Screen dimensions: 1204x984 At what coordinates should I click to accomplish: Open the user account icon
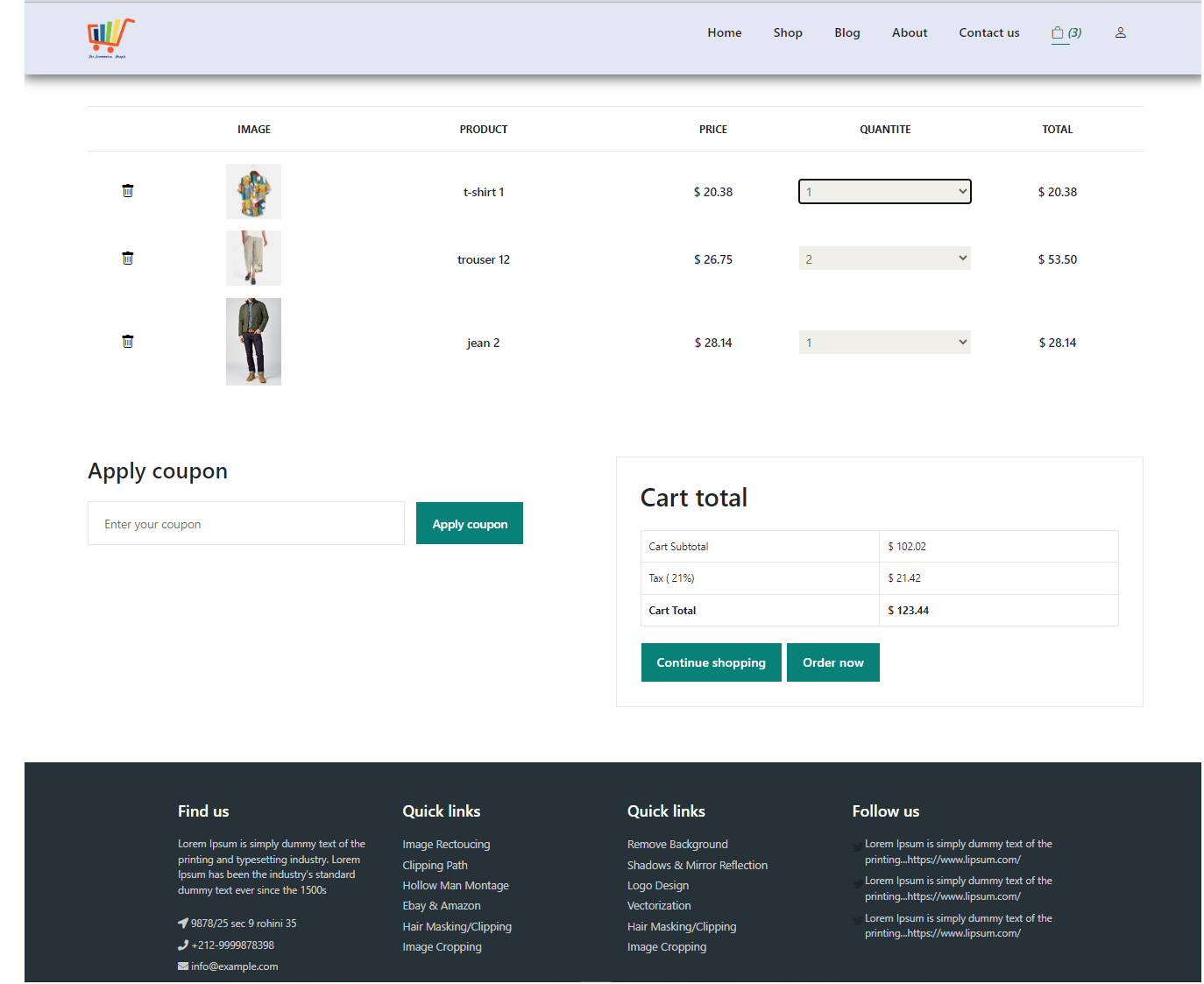[x=1121, y=32]
